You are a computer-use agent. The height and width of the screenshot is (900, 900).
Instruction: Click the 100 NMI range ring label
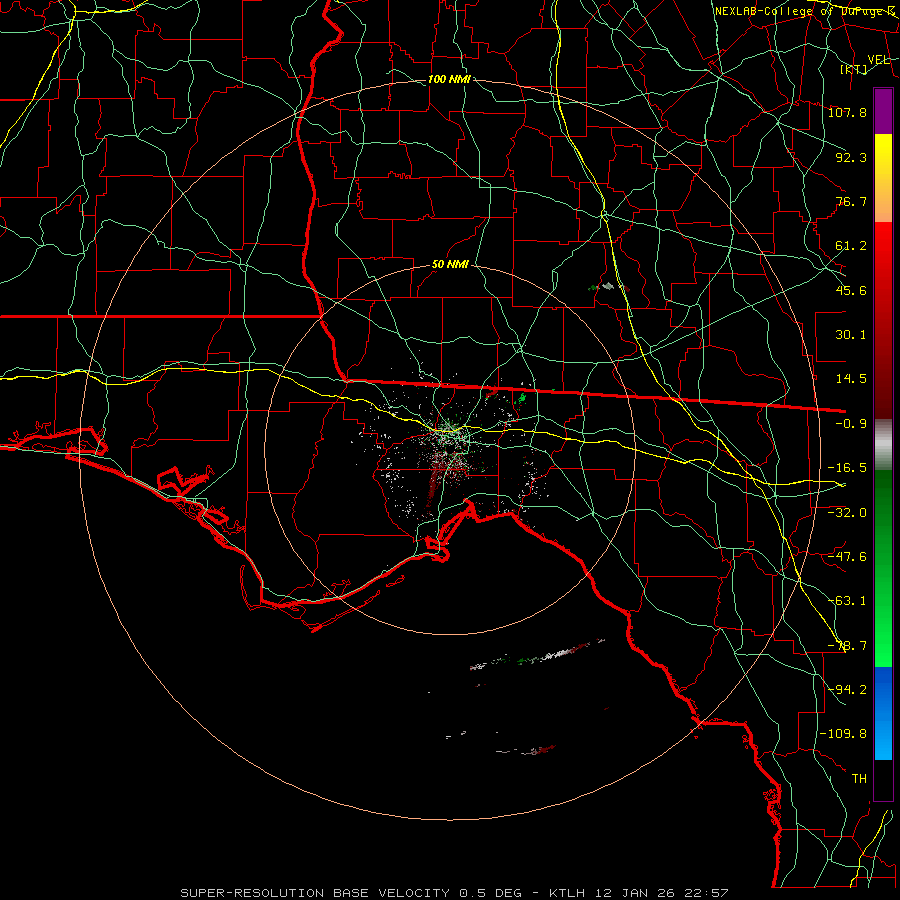coord(449,79)
